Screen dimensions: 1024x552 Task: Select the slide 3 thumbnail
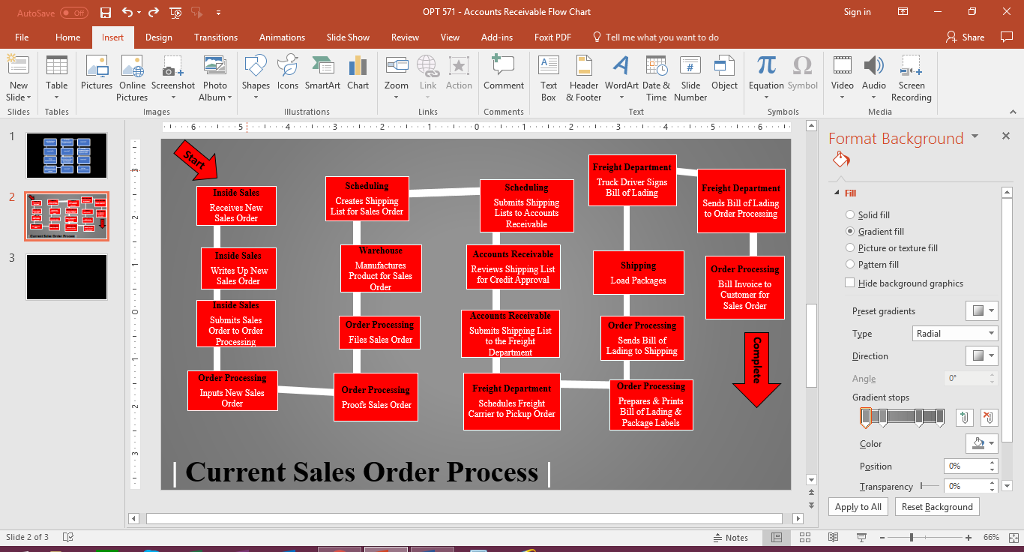66,277
